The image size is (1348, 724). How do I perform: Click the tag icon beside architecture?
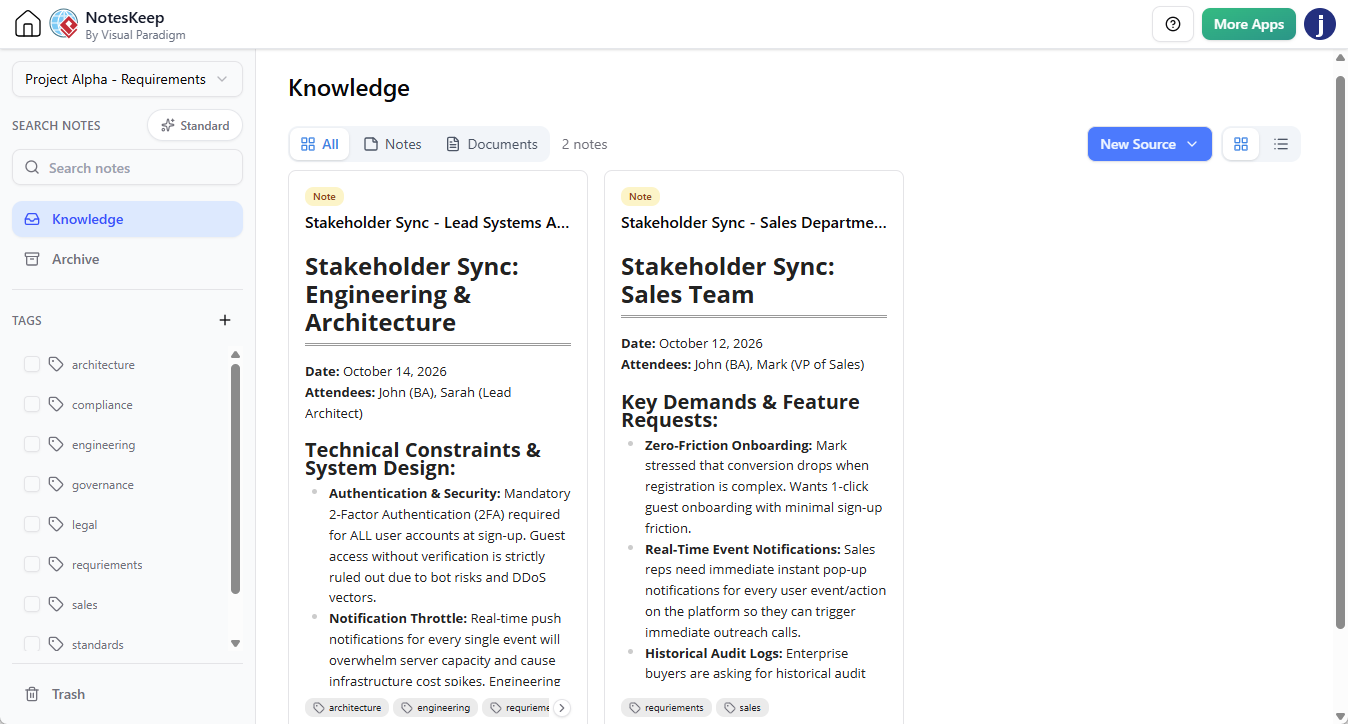coord(56,365)
